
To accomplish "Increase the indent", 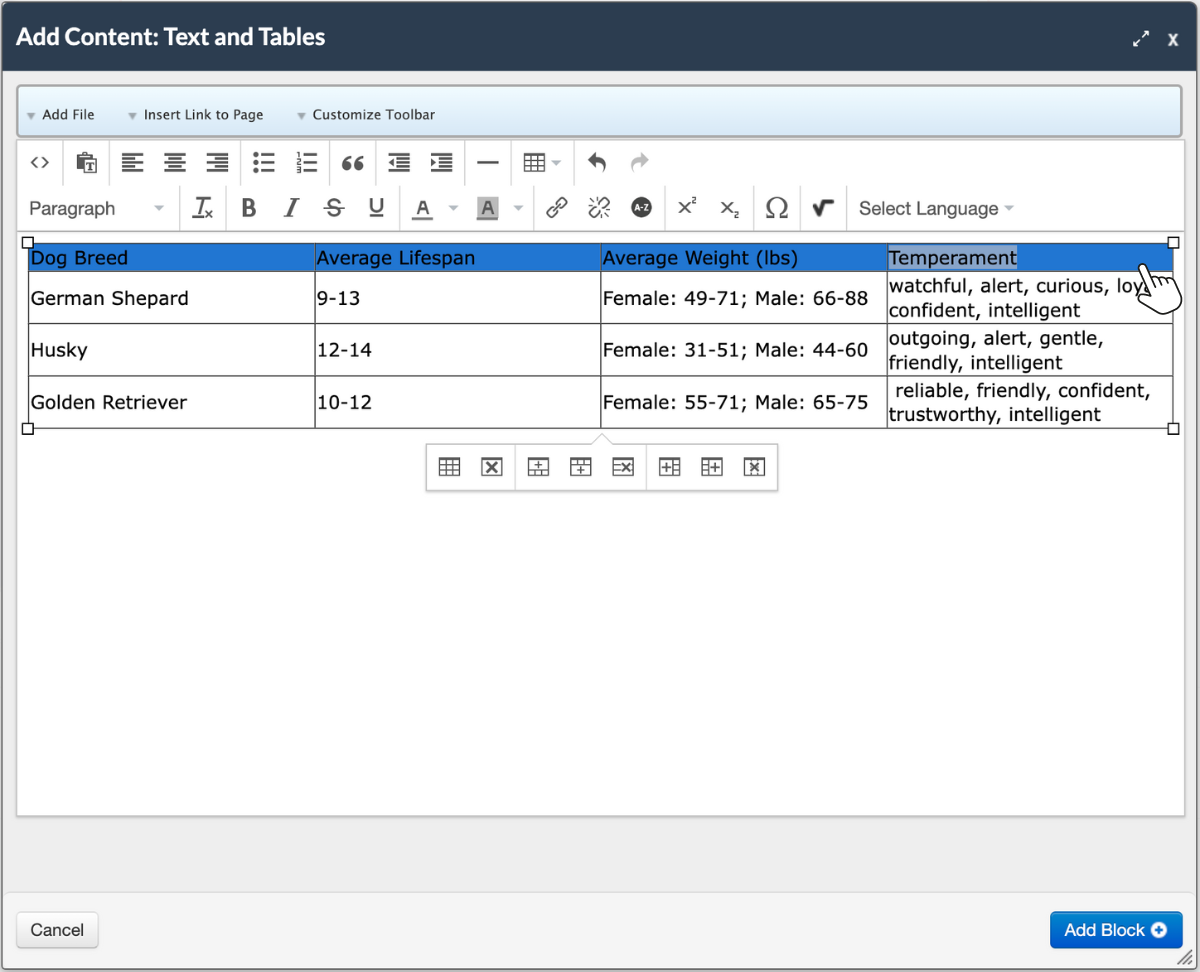I will pyautogui.click(x=441, y=162).
